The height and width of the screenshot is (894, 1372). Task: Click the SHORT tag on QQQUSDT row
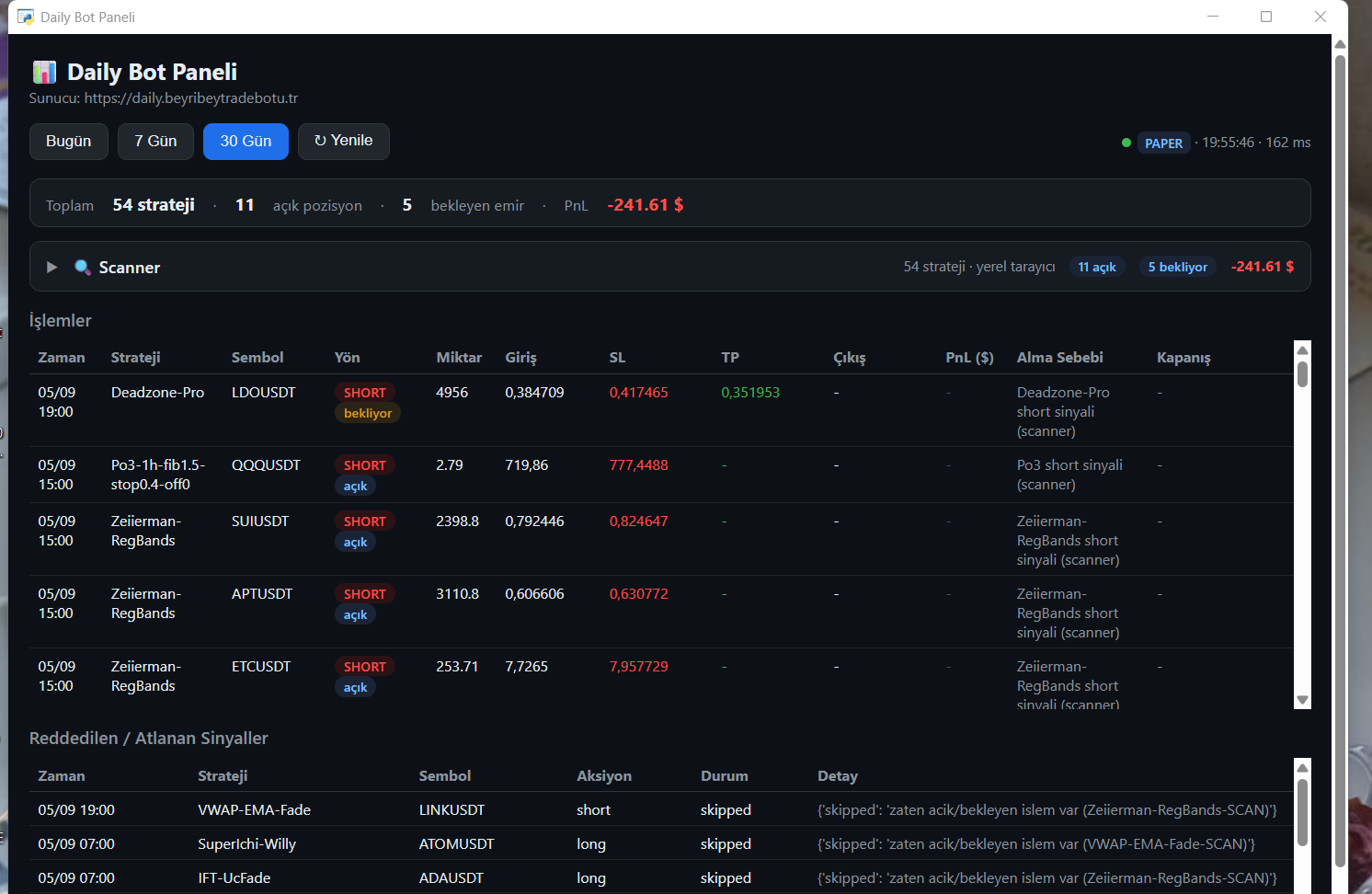point(365,465)
